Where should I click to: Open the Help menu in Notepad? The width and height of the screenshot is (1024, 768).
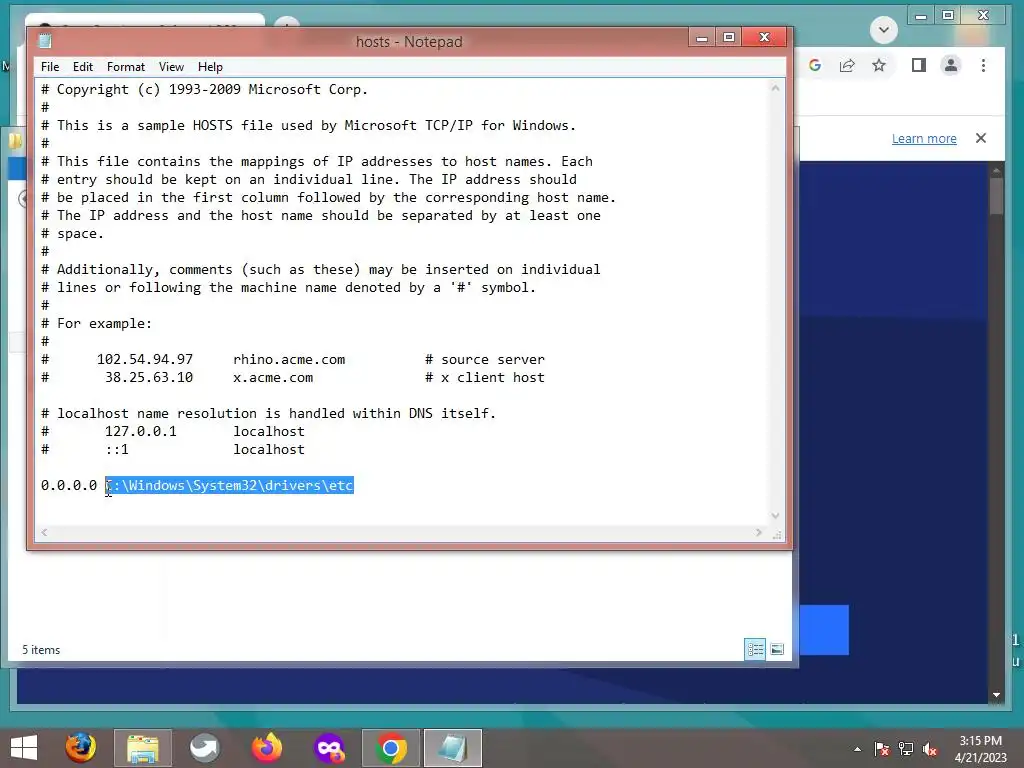[x=210, y=67]
